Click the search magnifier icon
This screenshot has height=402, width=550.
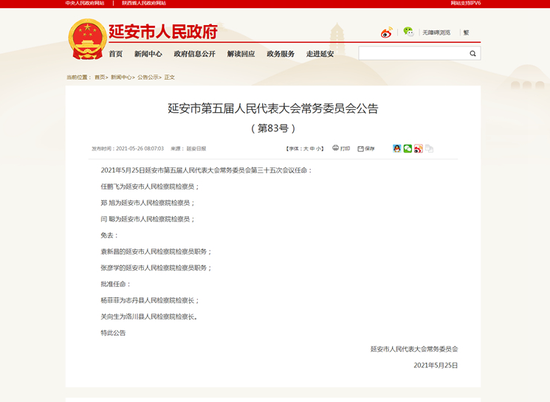coord(472,53)
